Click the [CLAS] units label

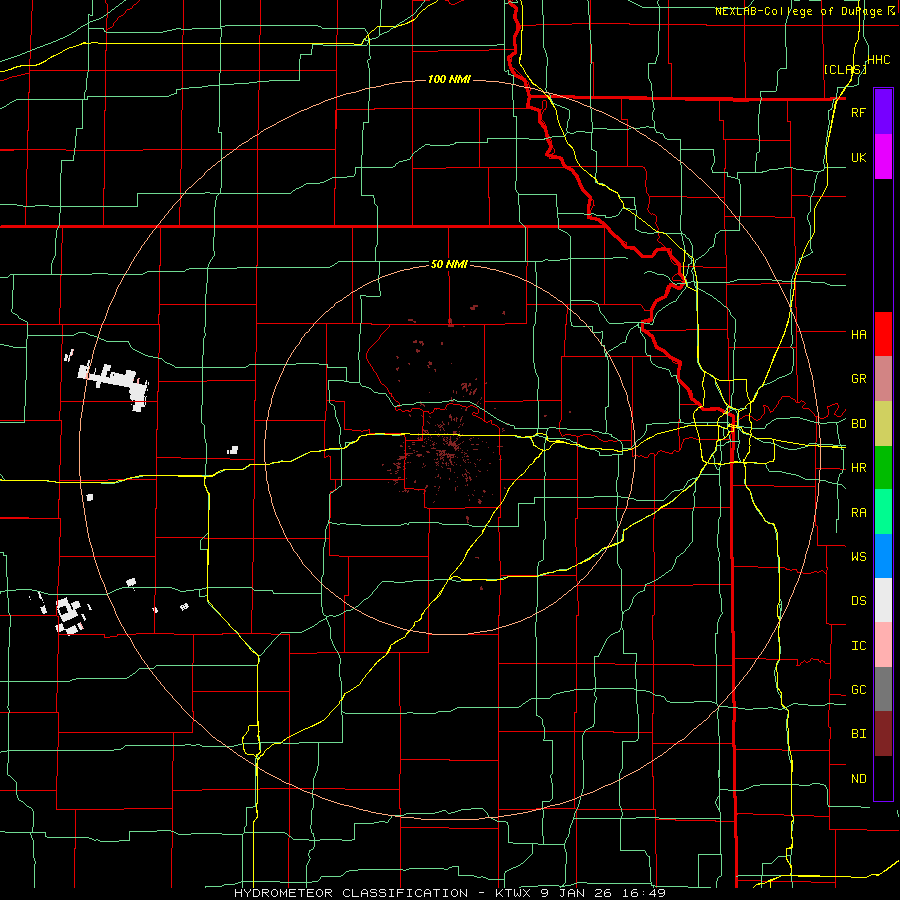point(844,69)
